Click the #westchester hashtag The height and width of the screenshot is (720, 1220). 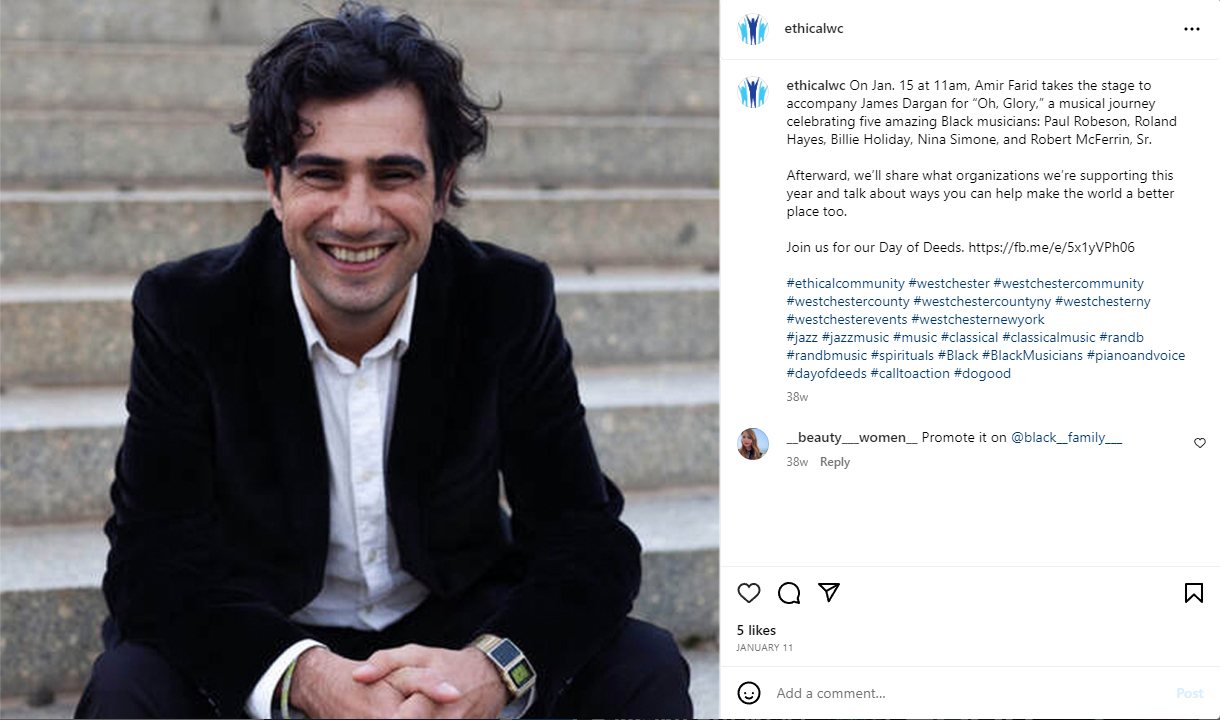click(x=949, y=283)
